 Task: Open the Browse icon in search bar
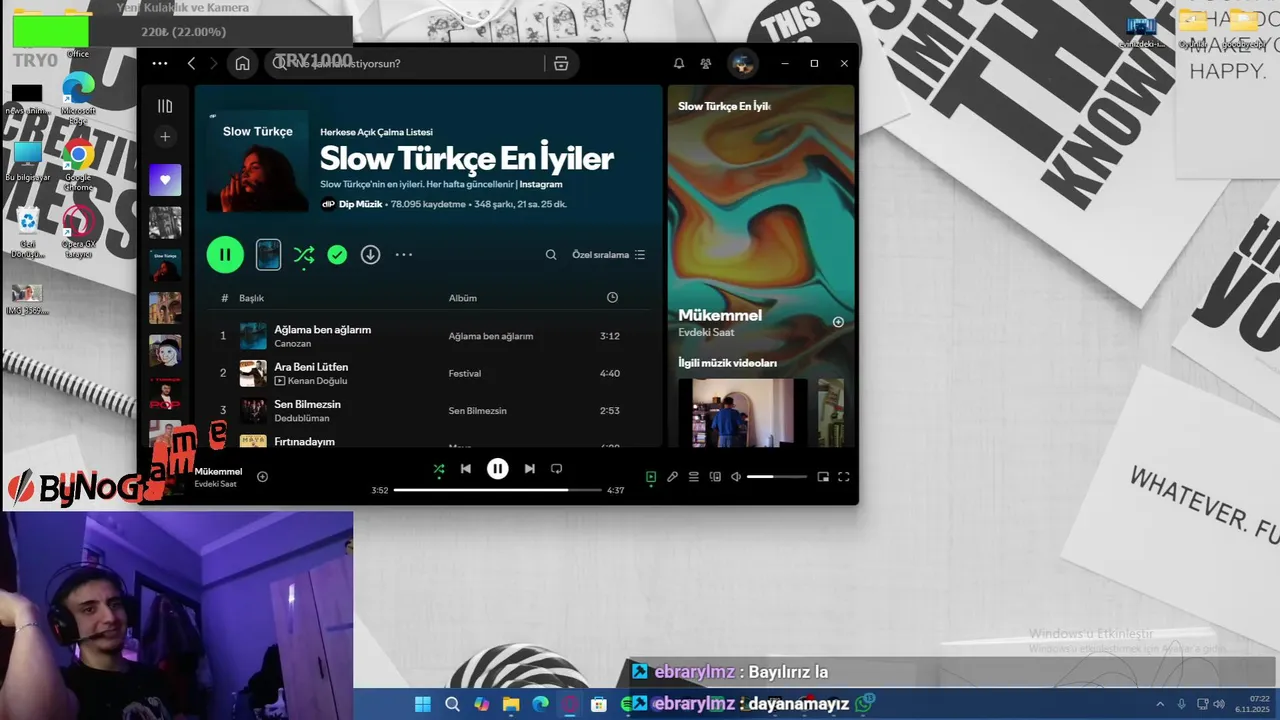coord(561,63)
